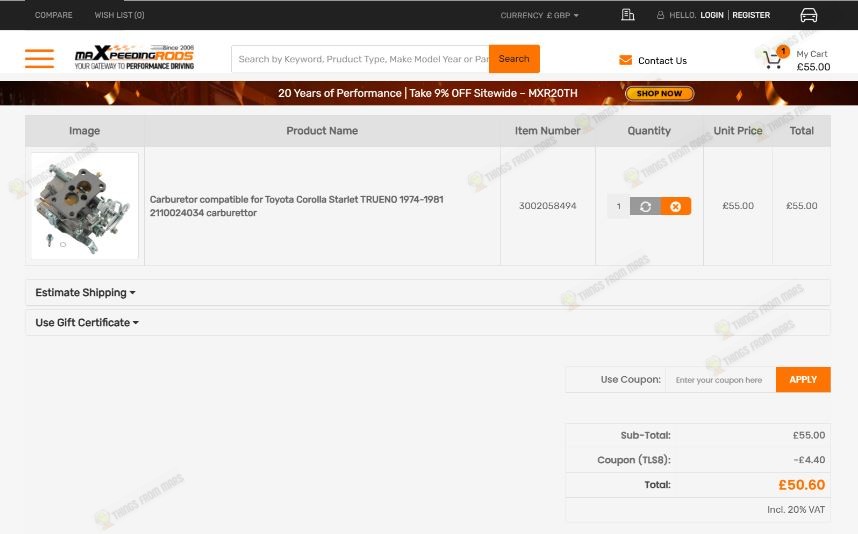Click the quantity field showing 1
Viewport: 858px width, 534px height.
618,206
